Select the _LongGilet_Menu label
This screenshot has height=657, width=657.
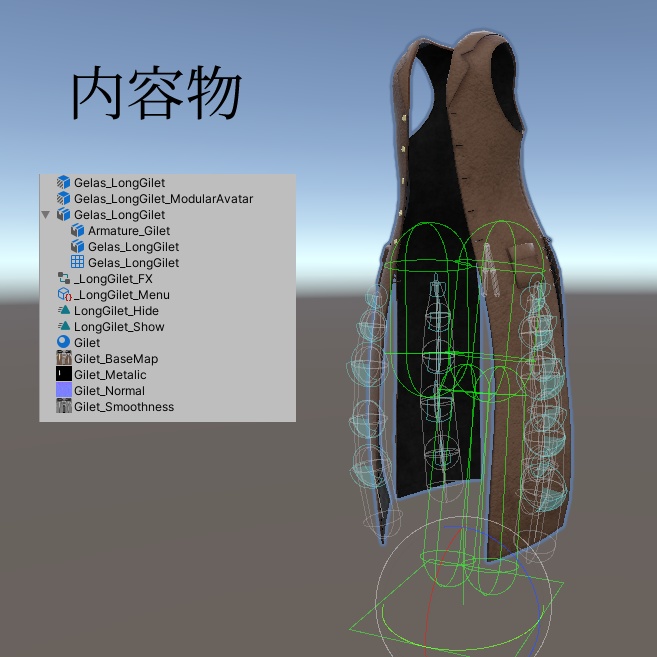point(122,295)
